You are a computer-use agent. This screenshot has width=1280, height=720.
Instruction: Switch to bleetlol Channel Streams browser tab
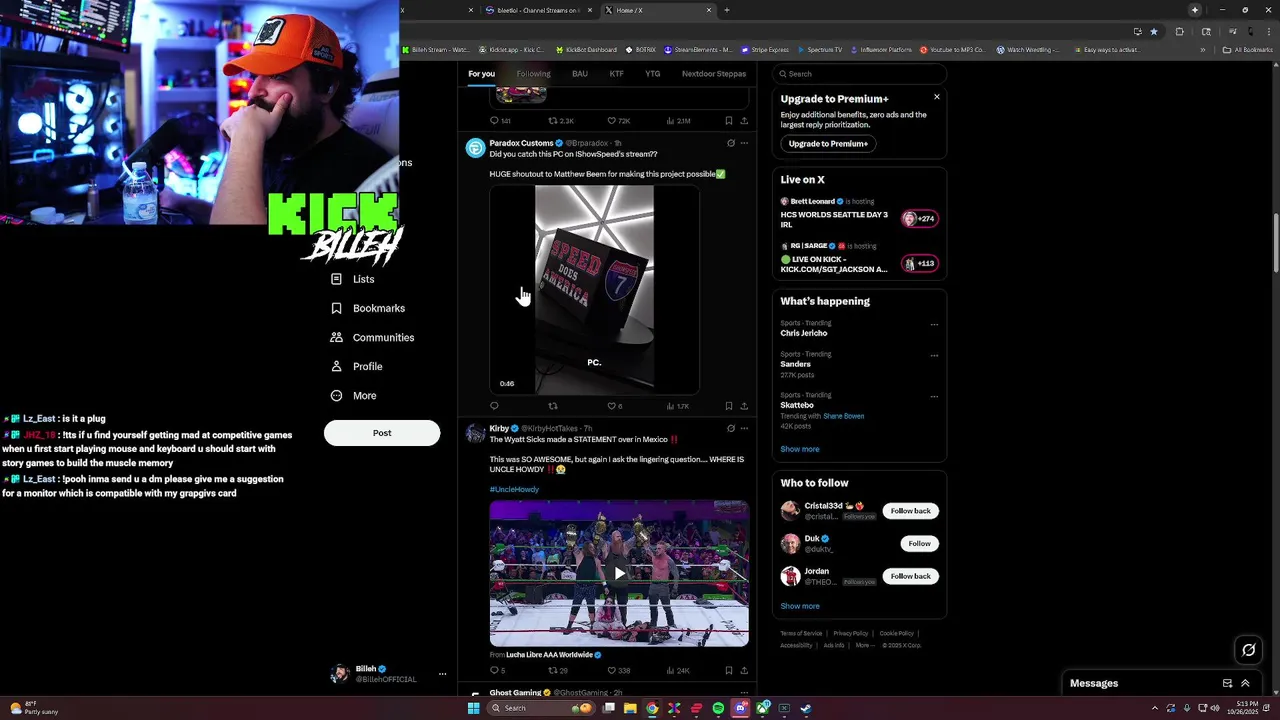pos(537,10)
